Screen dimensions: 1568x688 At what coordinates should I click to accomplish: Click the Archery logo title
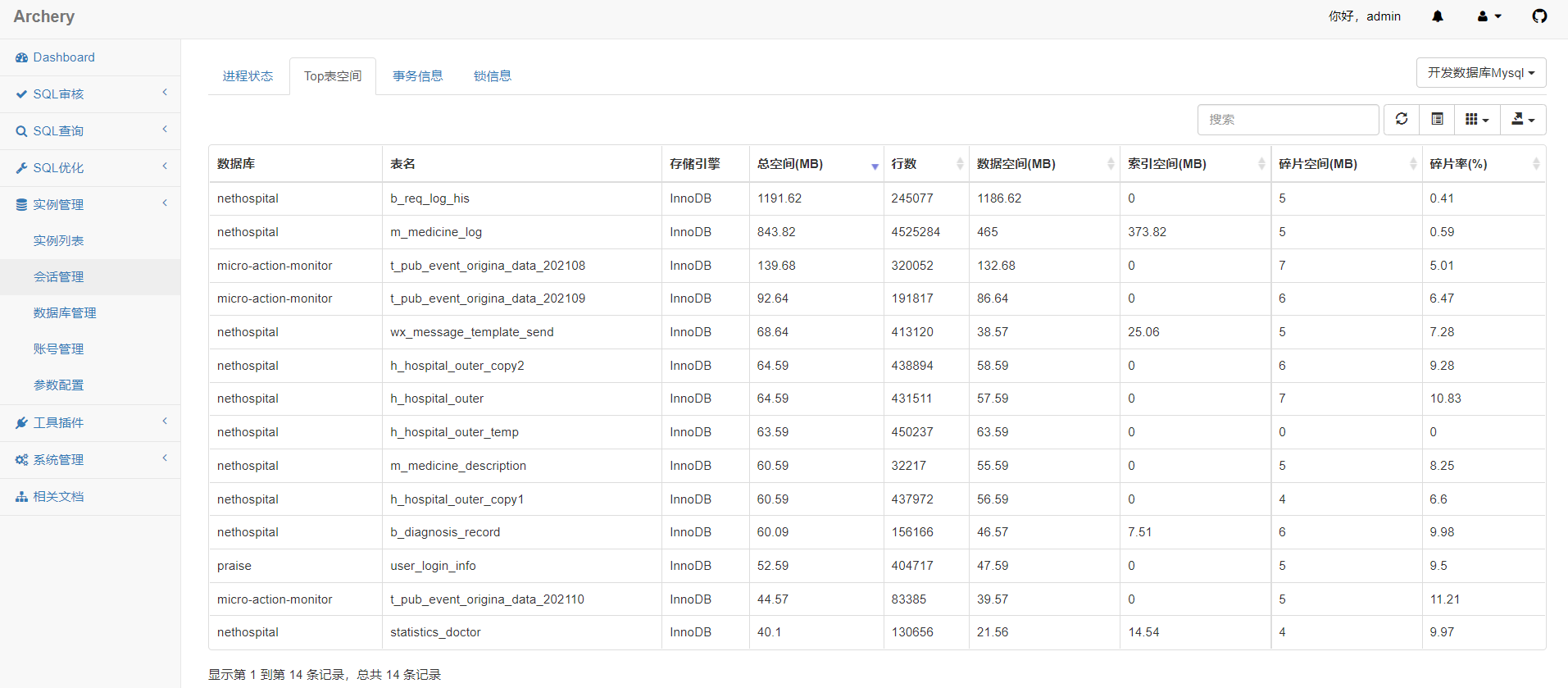pyautogui.click(x=44, y=16)
